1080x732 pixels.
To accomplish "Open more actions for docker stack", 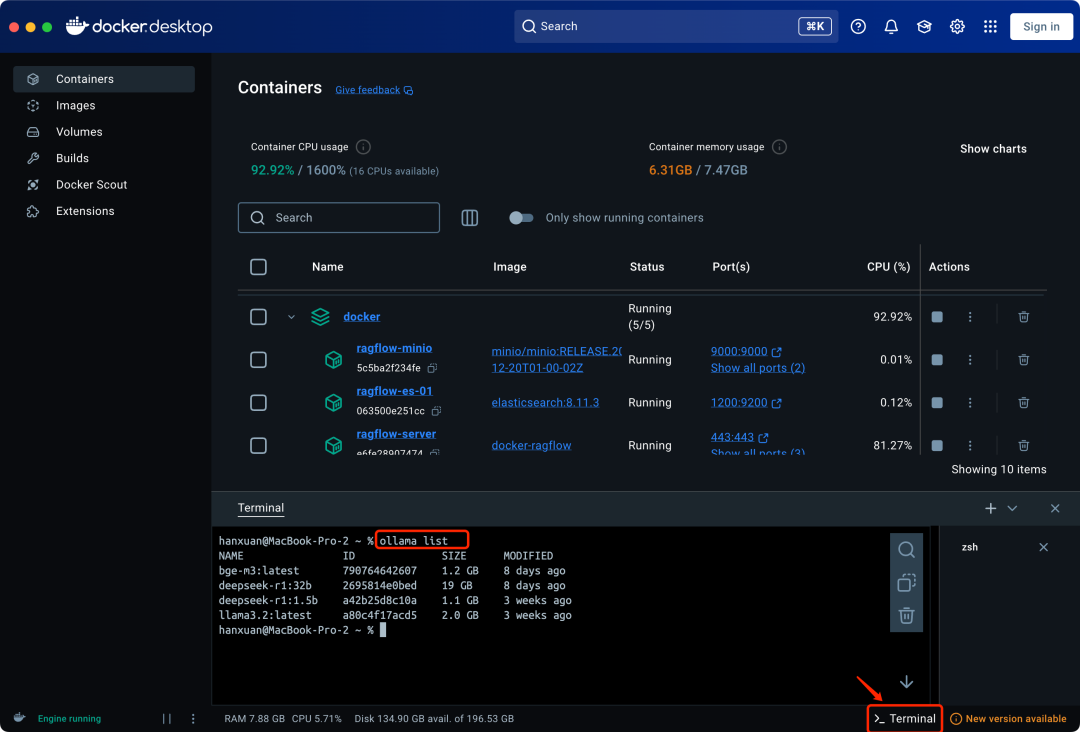I will (x=970, y=317).
